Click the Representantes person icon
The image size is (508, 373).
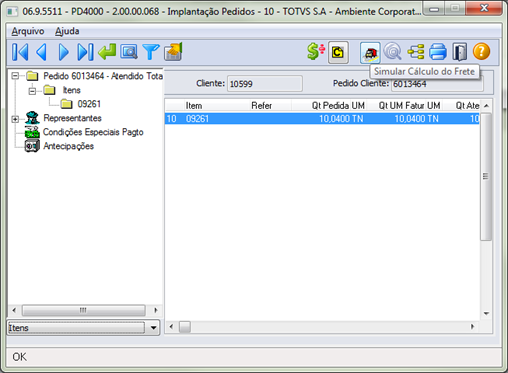(x=32, y=118)
